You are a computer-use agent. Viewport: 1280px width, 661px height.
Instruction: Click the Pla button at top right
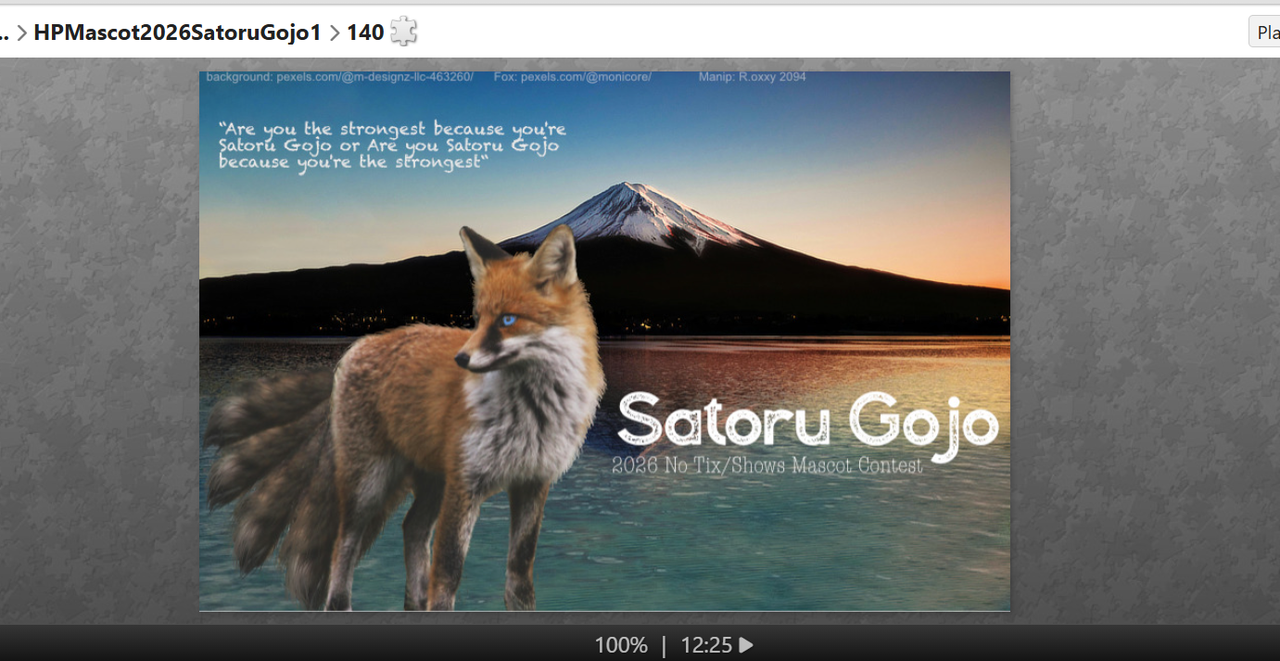[1265, 32]
